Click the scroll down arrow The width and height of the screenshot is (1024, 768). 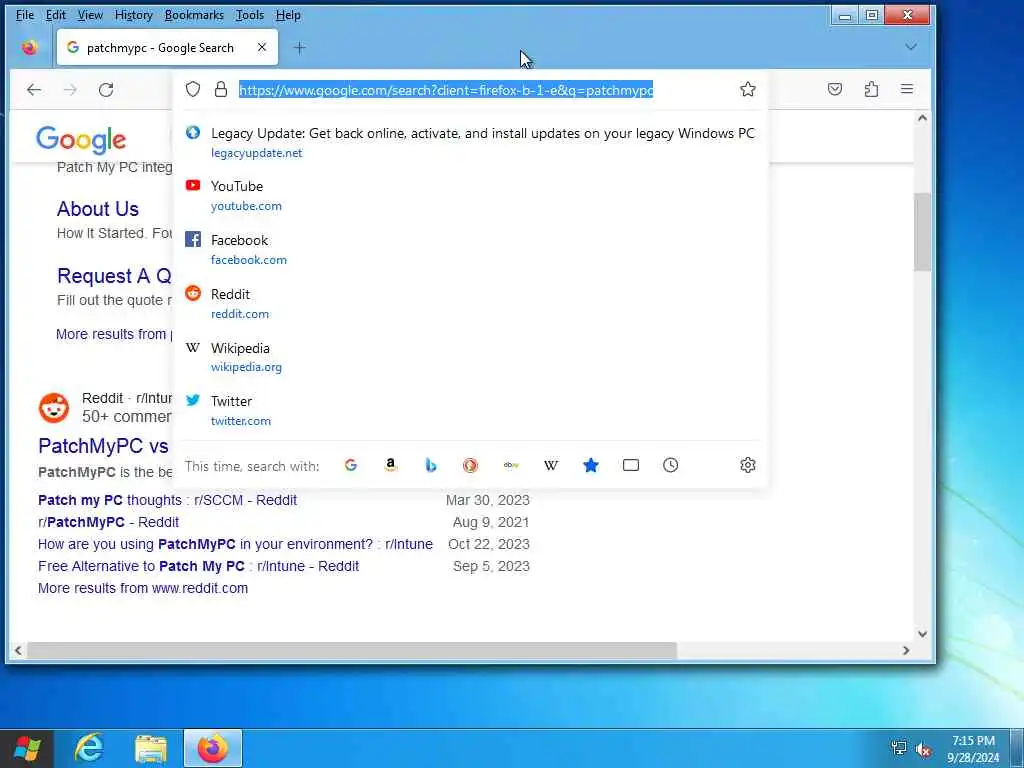click(922, 633)
